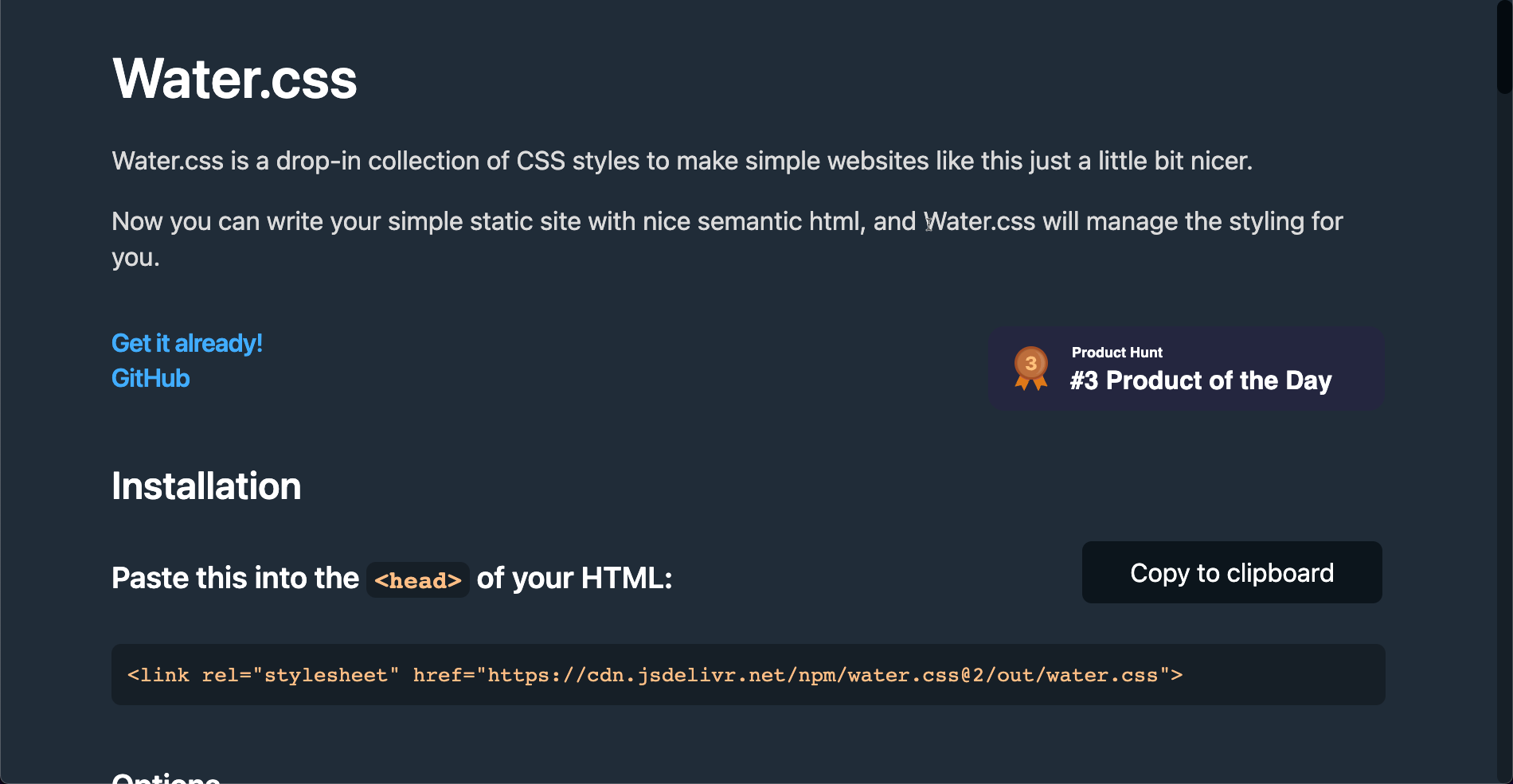Click the partially visible Options heading
This screenshot has height=784, width=1513.
pos(166,777)
